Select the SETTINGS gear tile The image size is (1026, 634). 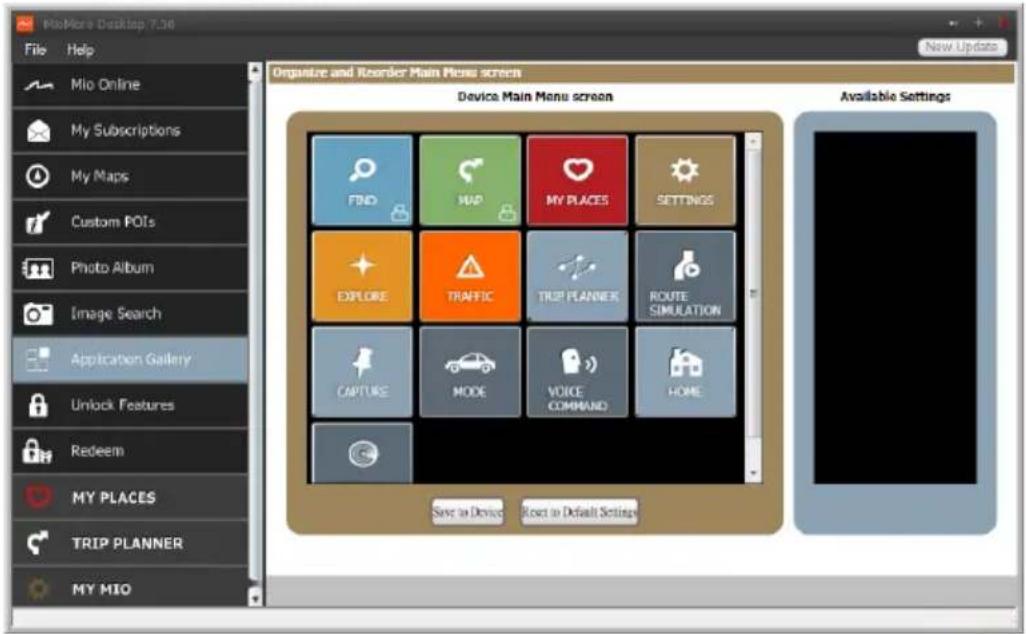685,180
